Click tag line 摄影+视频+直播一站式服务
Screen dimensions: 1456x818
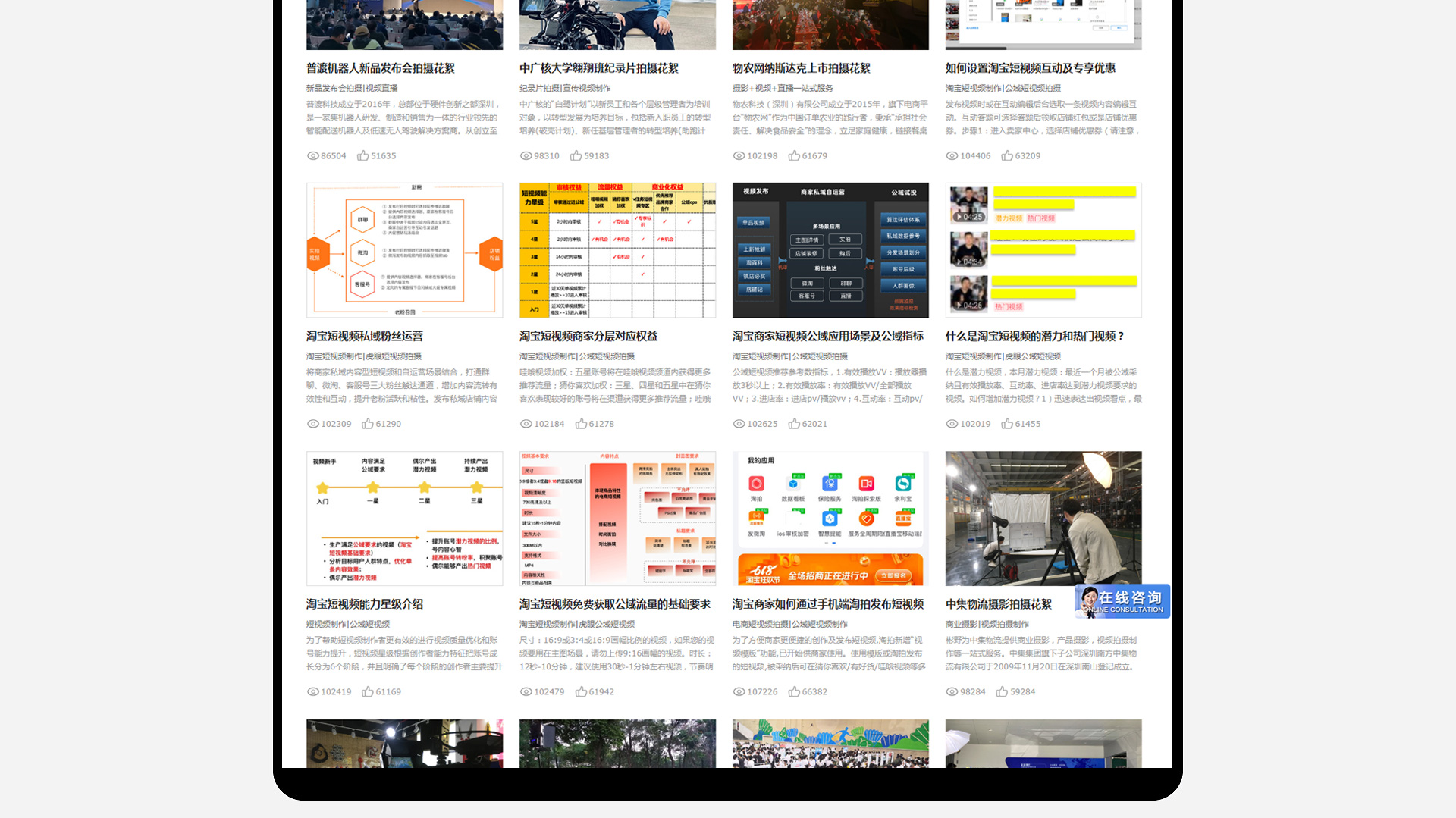pyautogui.click(x=783, y=89)
